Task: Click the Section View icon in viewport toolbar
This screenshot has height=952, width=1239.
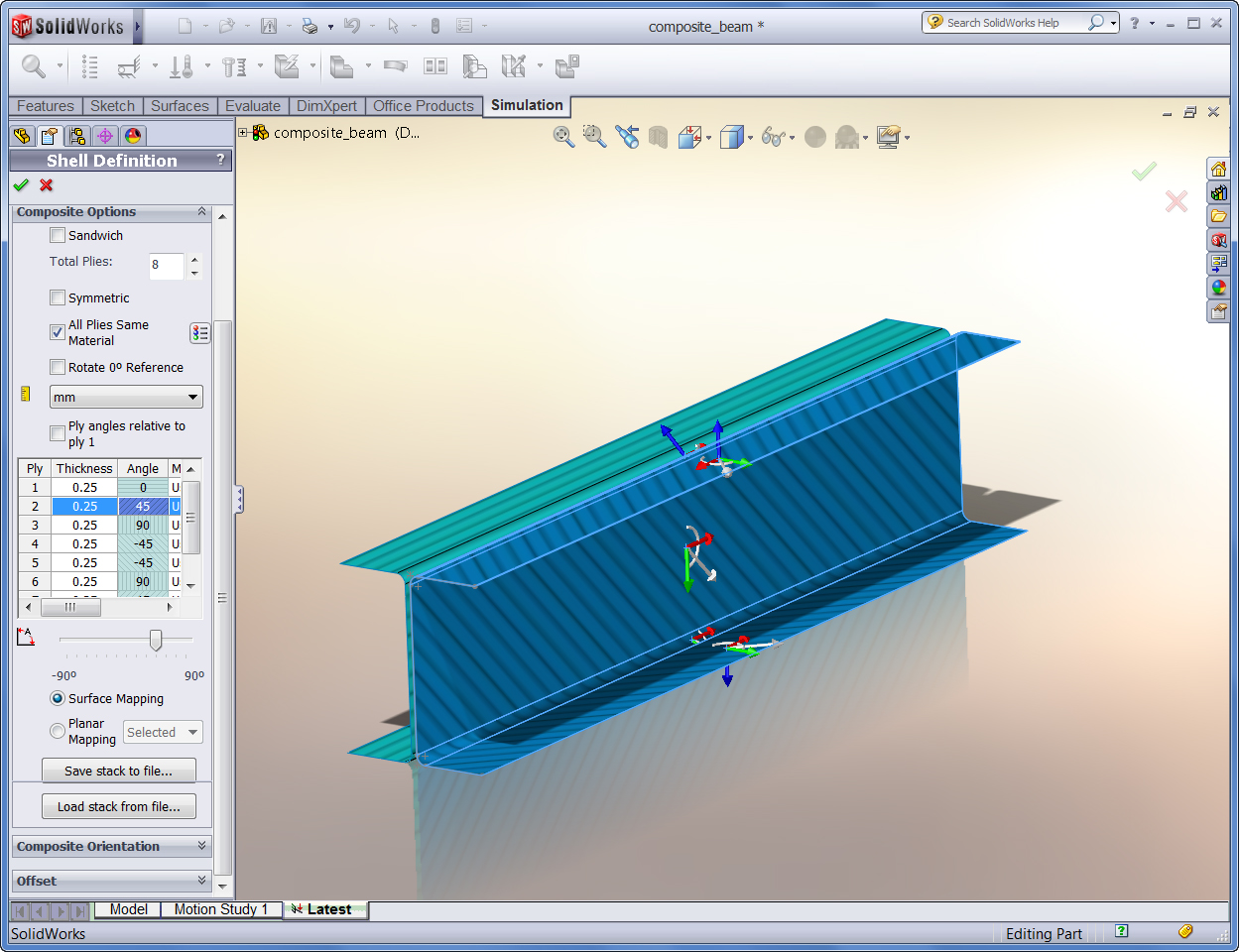Action: coord(658,137)
